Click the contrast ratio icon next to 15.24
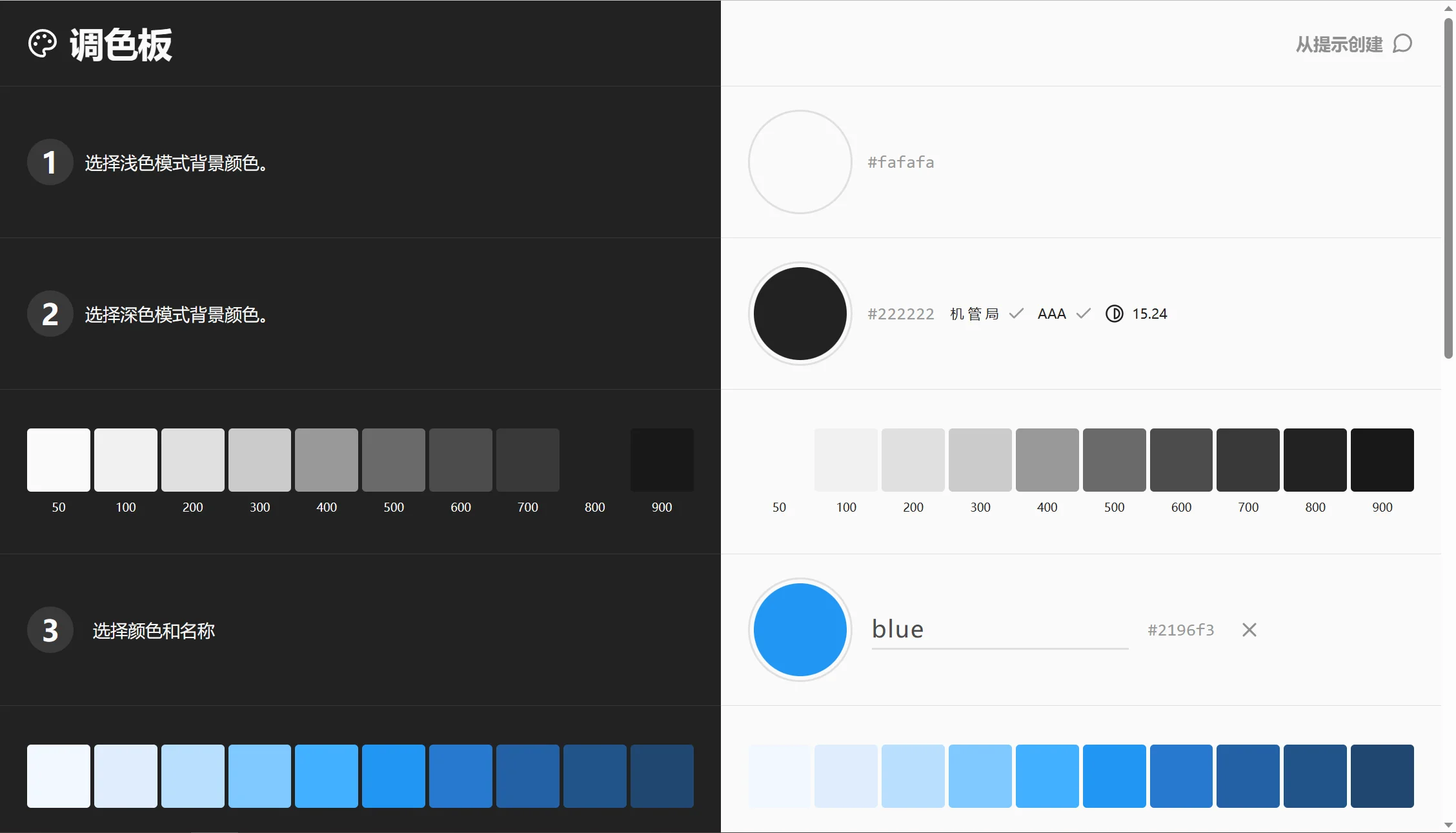This screenshot has width=1456, height=833. [x=1114, y=314]
